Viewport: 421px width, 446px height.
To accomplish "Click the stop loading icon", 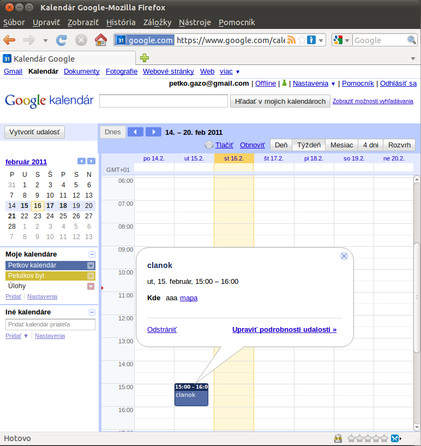I will coord(81,40).
